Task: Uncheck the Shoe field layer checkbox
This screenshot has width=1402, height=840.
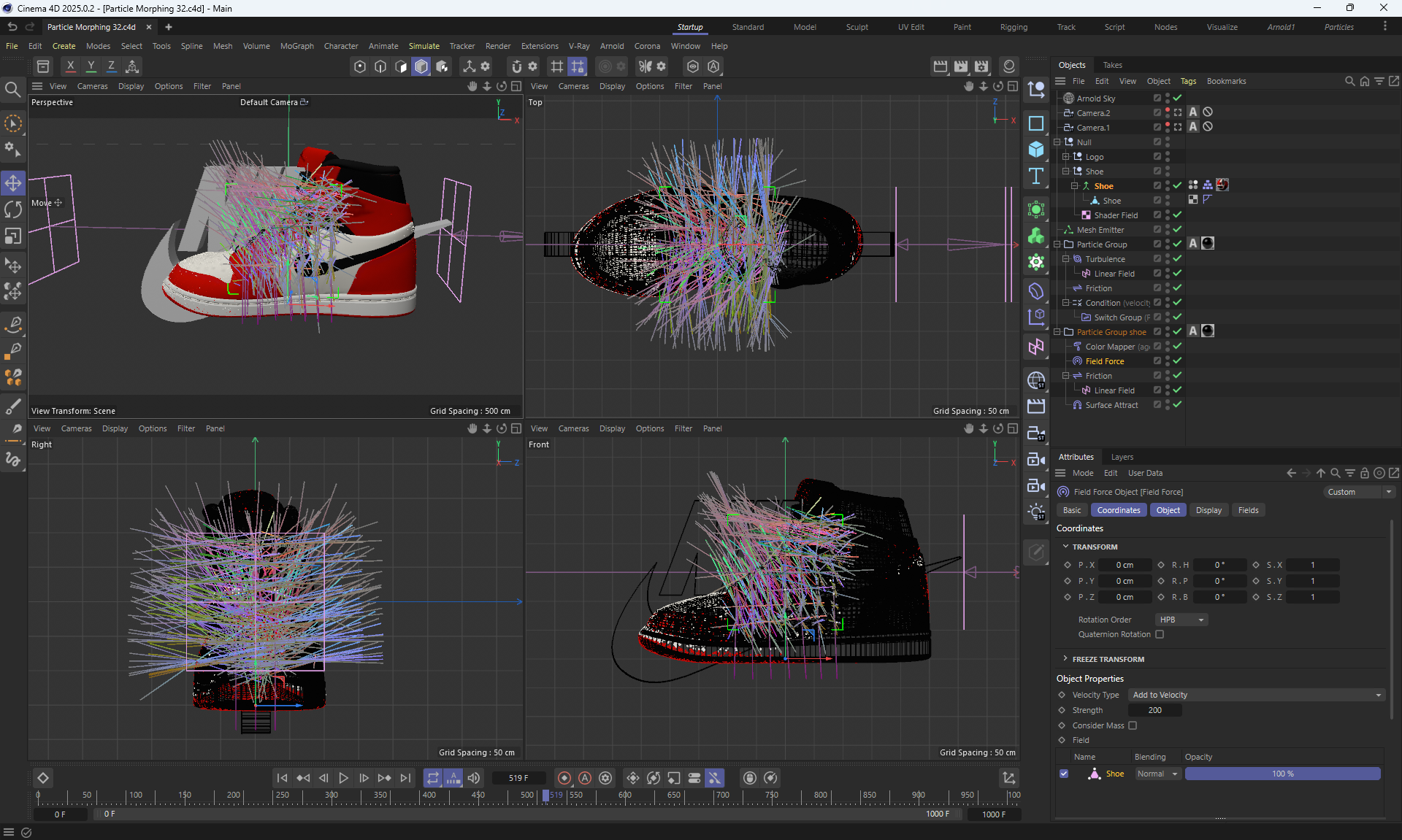Action: (x=1064, y=774)
